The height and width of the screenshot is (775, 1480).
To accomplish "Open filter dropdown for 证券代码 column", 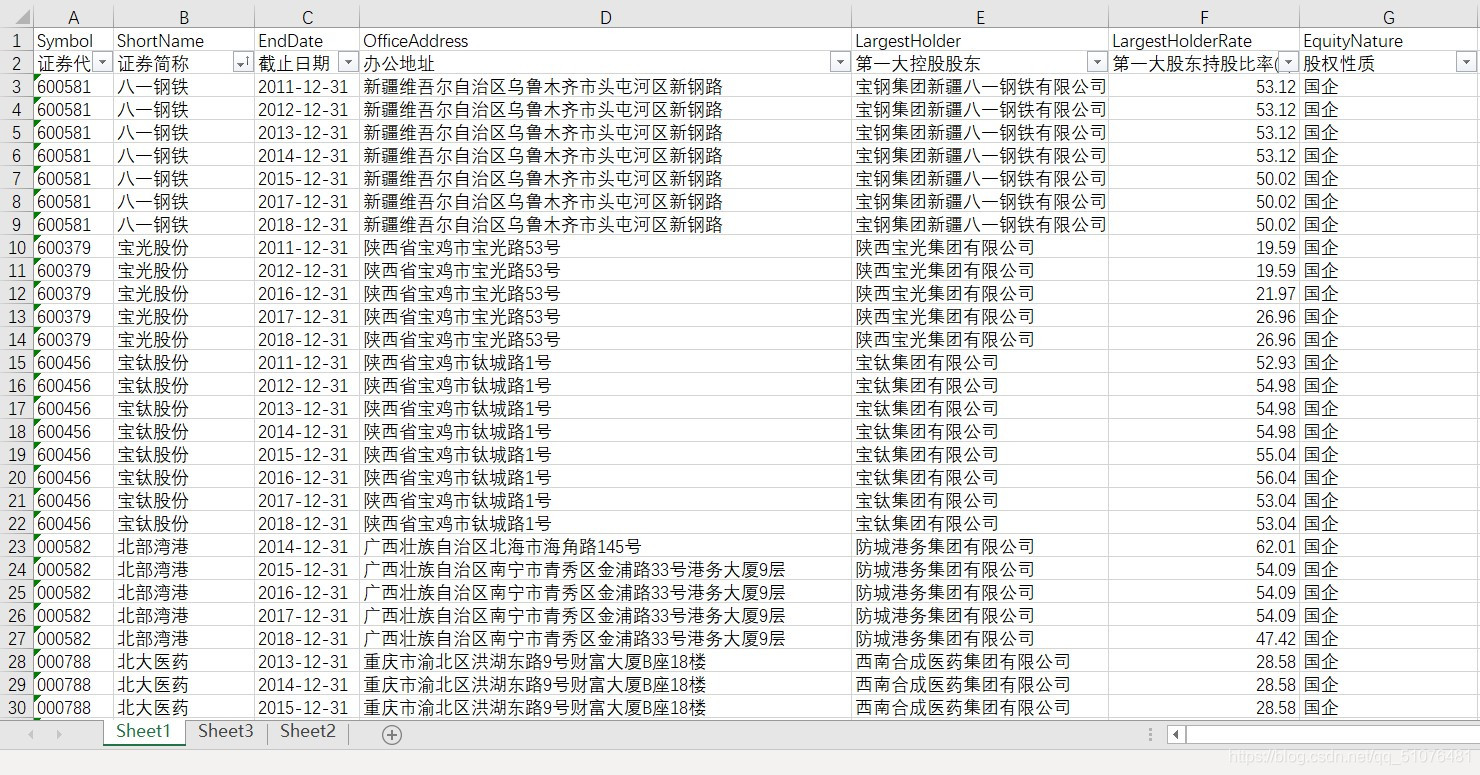I will (103, 63).
